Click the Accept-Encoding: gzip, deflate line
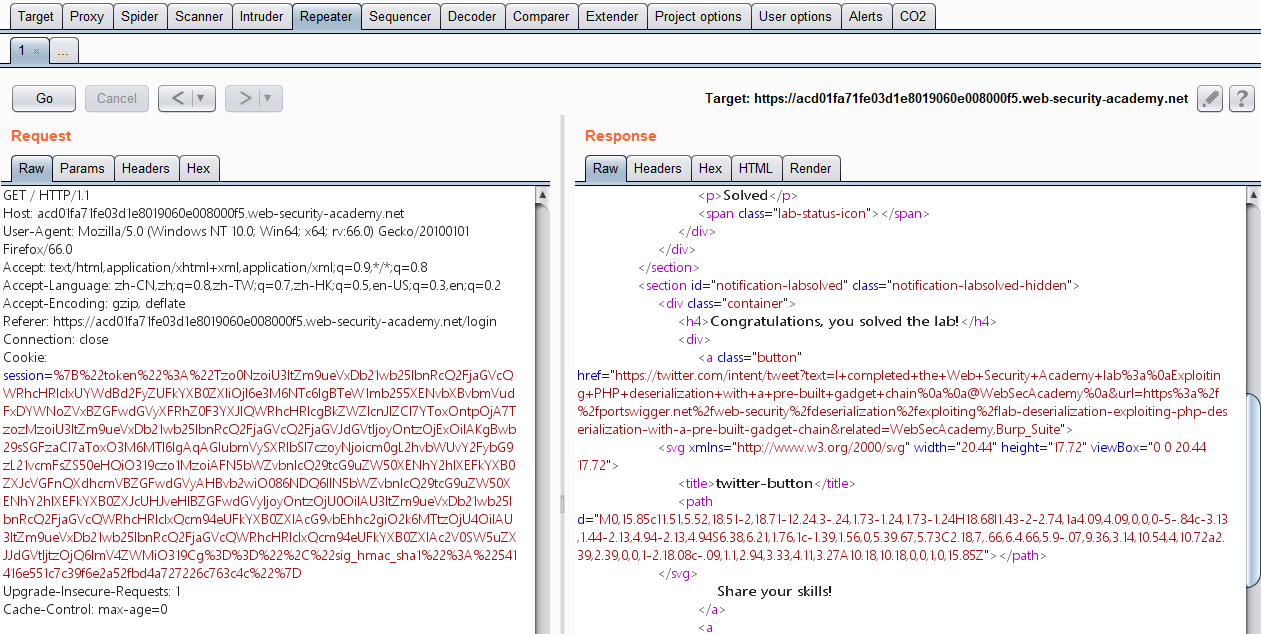The height and width of the screenshot is (634, 1261). [94, 303]
